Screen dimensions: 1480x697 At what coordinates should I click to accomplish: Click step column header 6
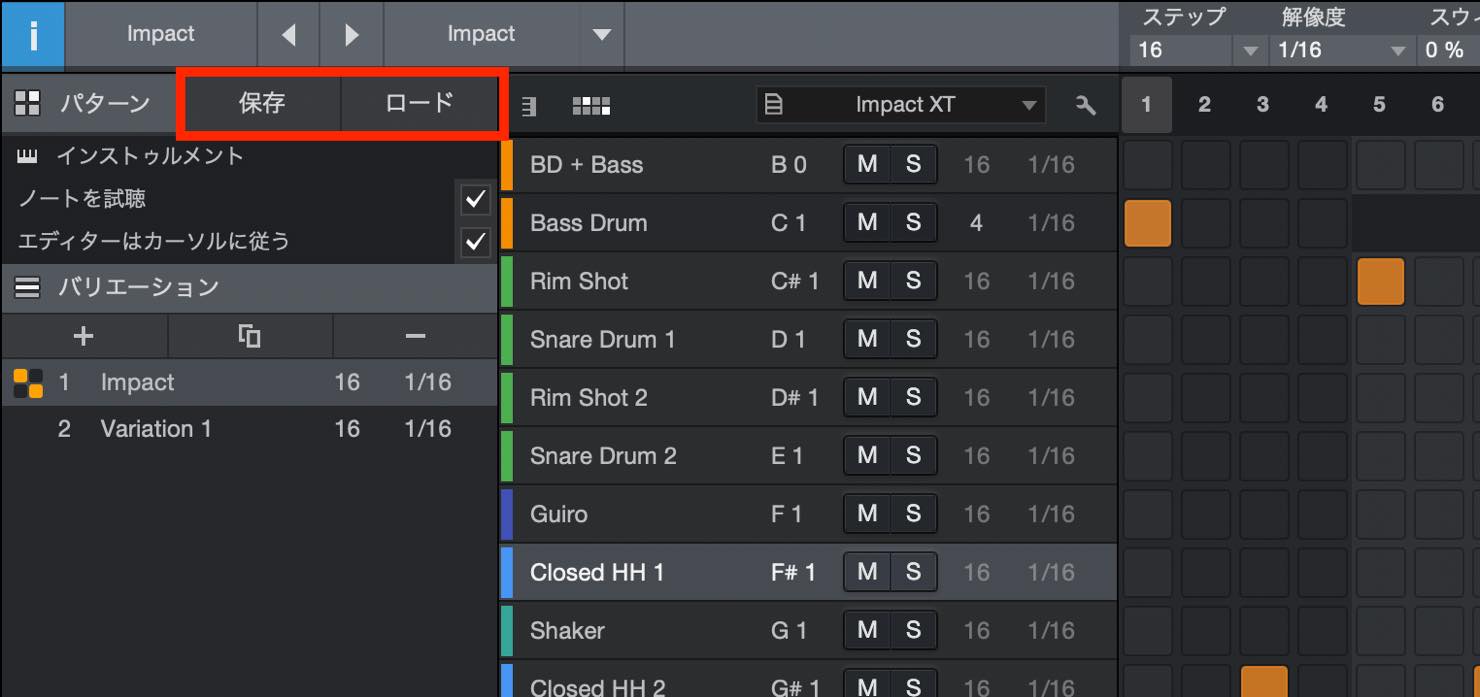1437,105
